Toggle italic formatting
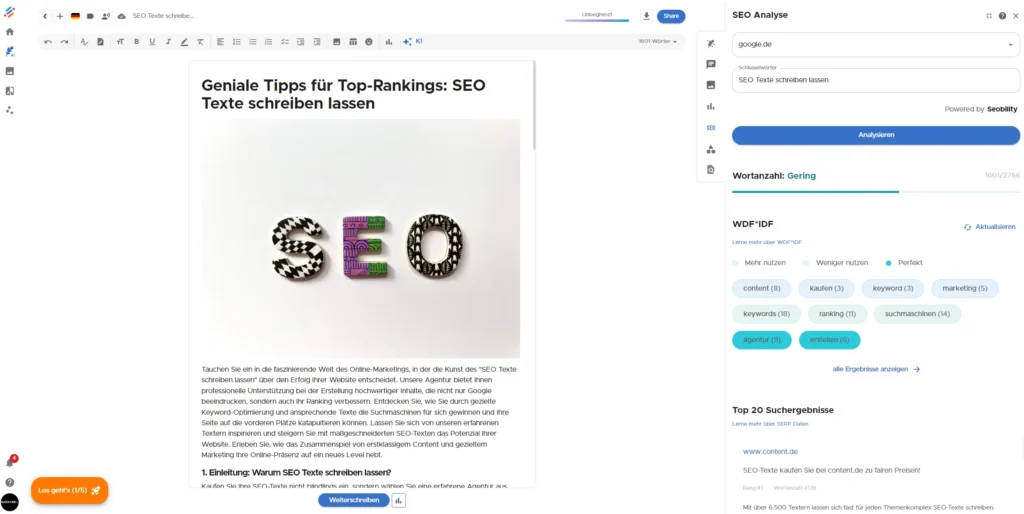This screenshot has height=514, width=1024. coord(168,42)
